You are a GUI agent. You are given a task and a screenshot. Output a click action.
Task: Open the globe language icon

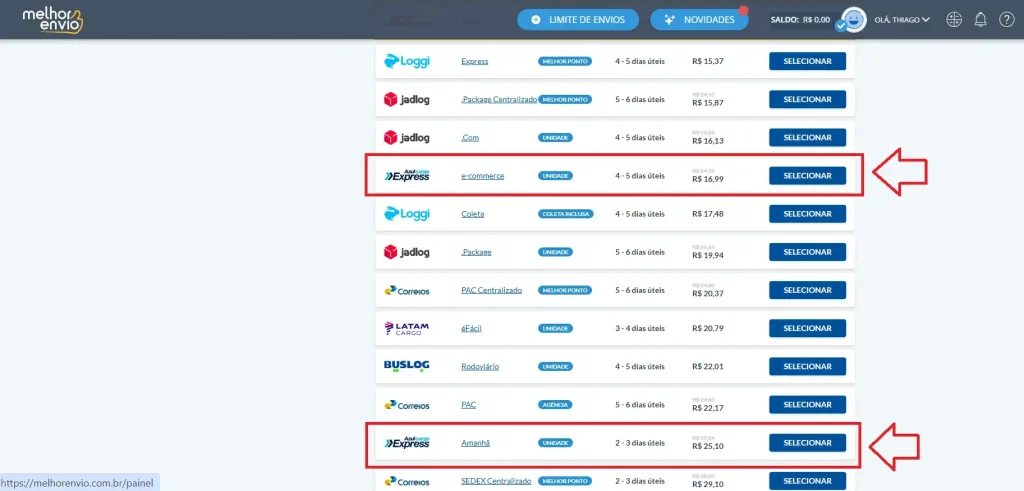954,20
